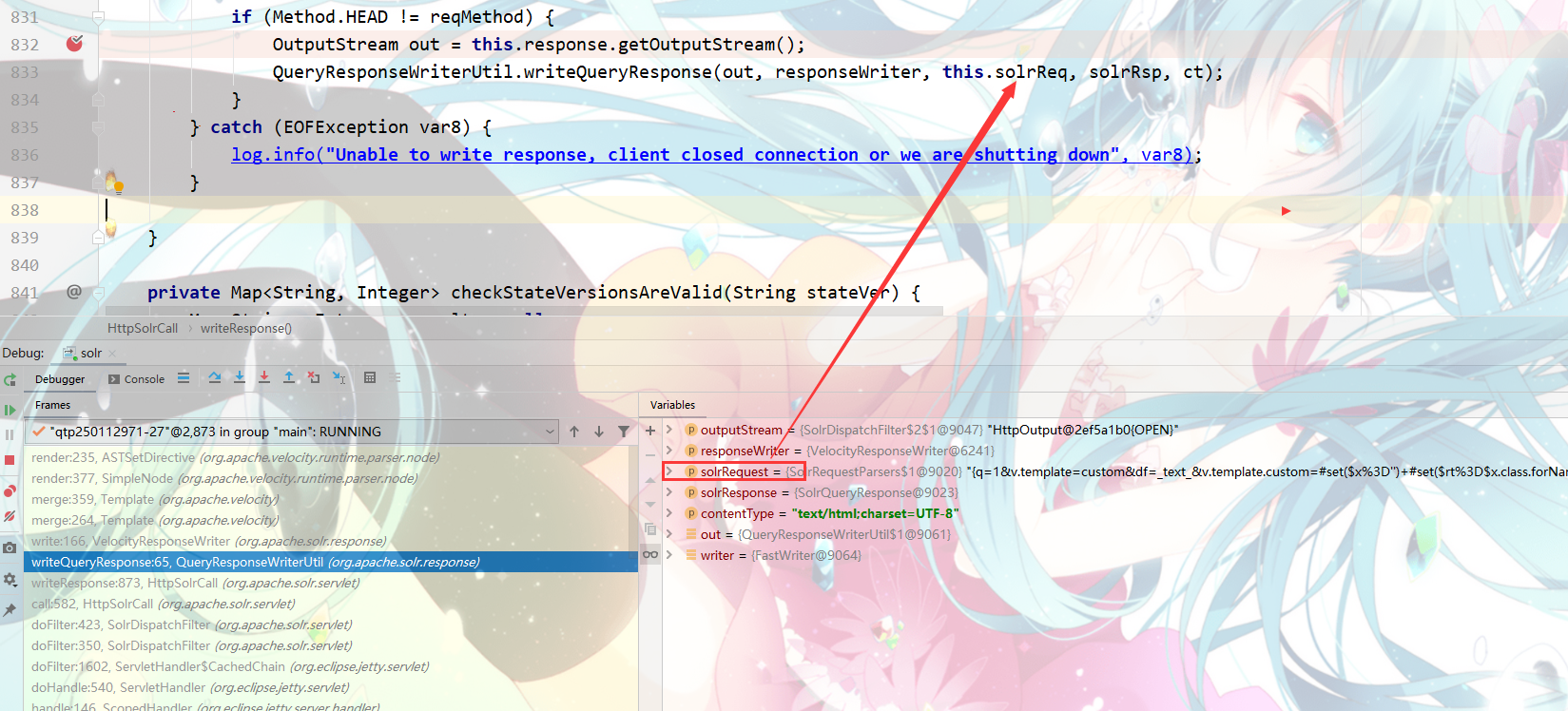Select frame writeQueryResponse:65, QueryResponseWriterUtil
The height and width of the screenshot is (711, 1568).
tap(331, 562)
